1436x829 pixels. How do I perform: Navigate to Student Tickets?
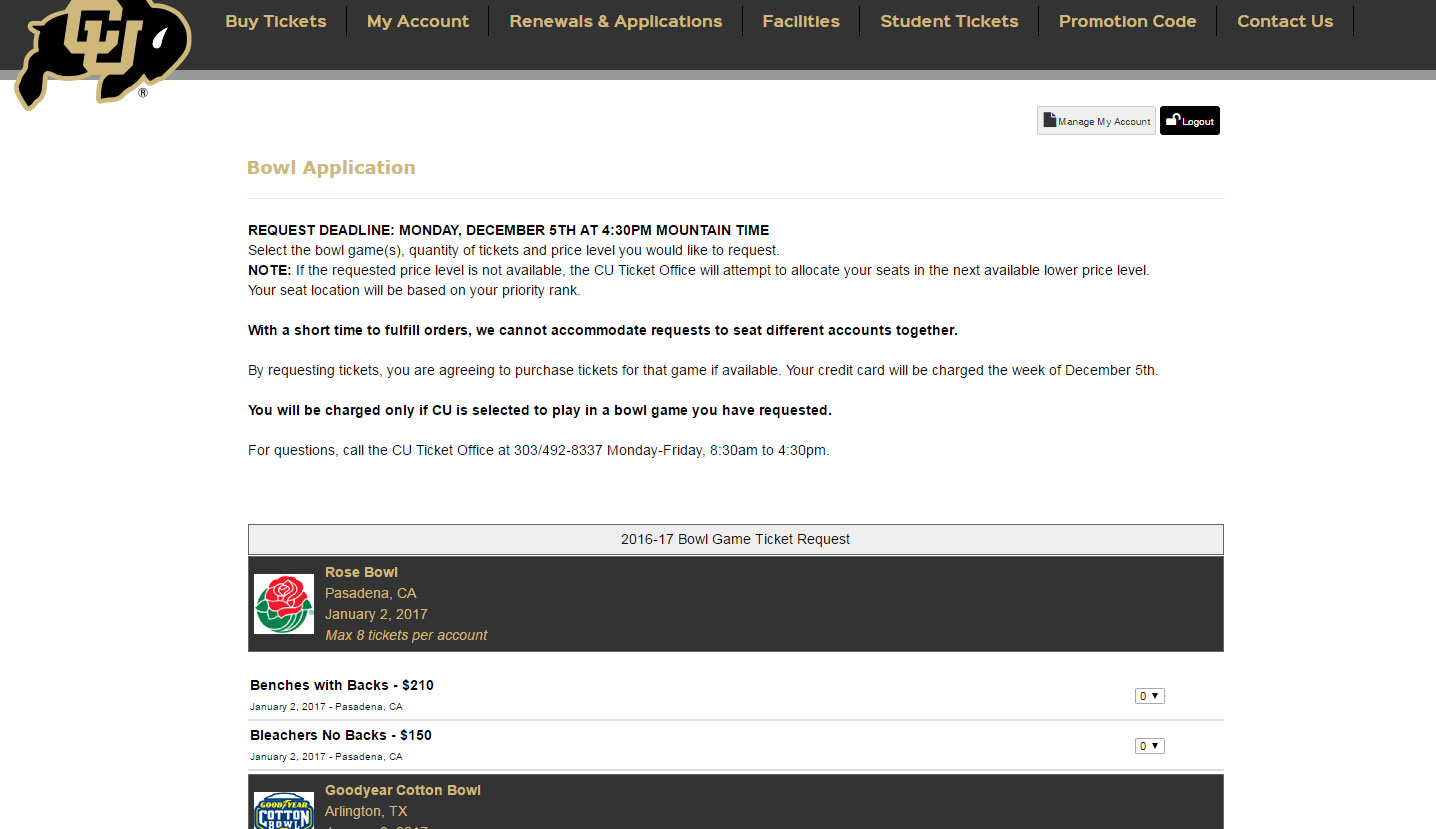coord(949,21)
